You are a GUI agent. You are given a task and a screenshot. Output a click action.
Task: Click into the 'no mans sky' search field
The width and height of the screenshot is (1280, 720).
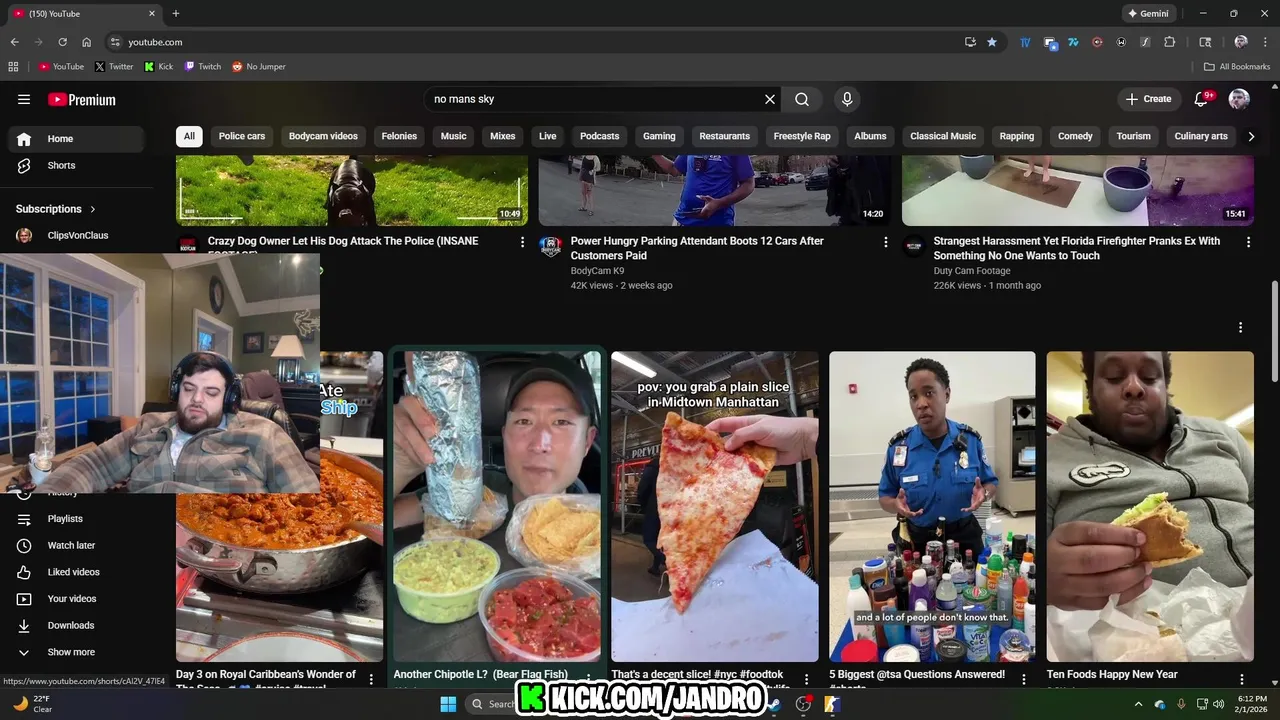click(595, 99)
